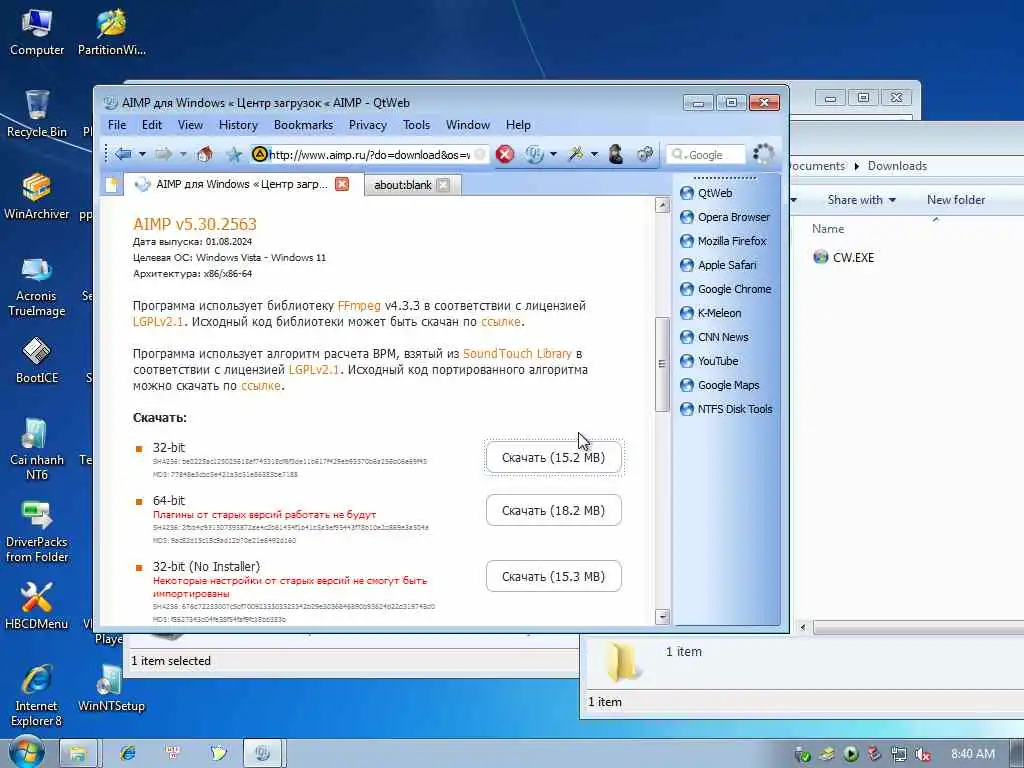Open the Computer desktop icon
The height and width of the screenshot is (768, 1024).
37,33
